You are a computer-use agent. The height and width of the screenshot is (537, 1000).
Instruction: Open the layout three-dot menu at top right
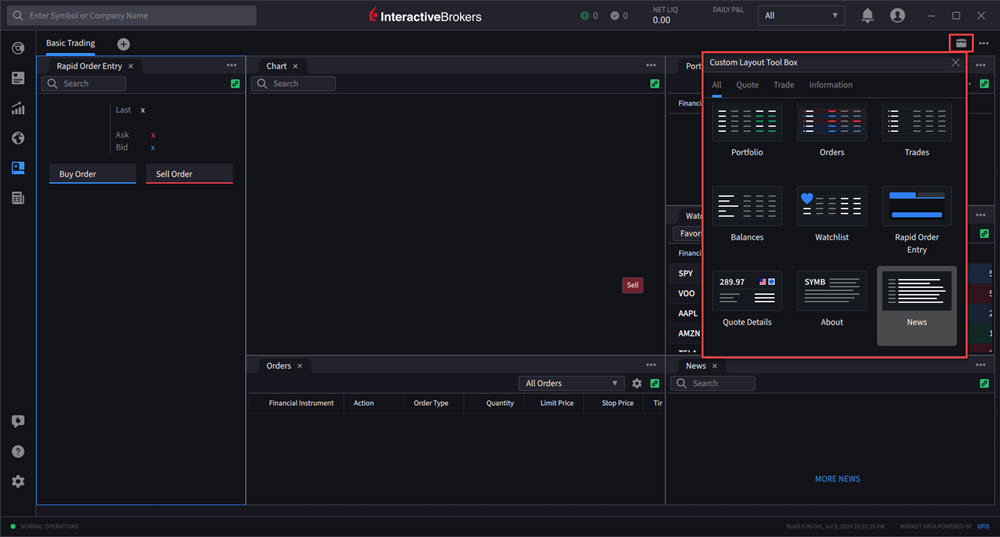tap(983, 43)
